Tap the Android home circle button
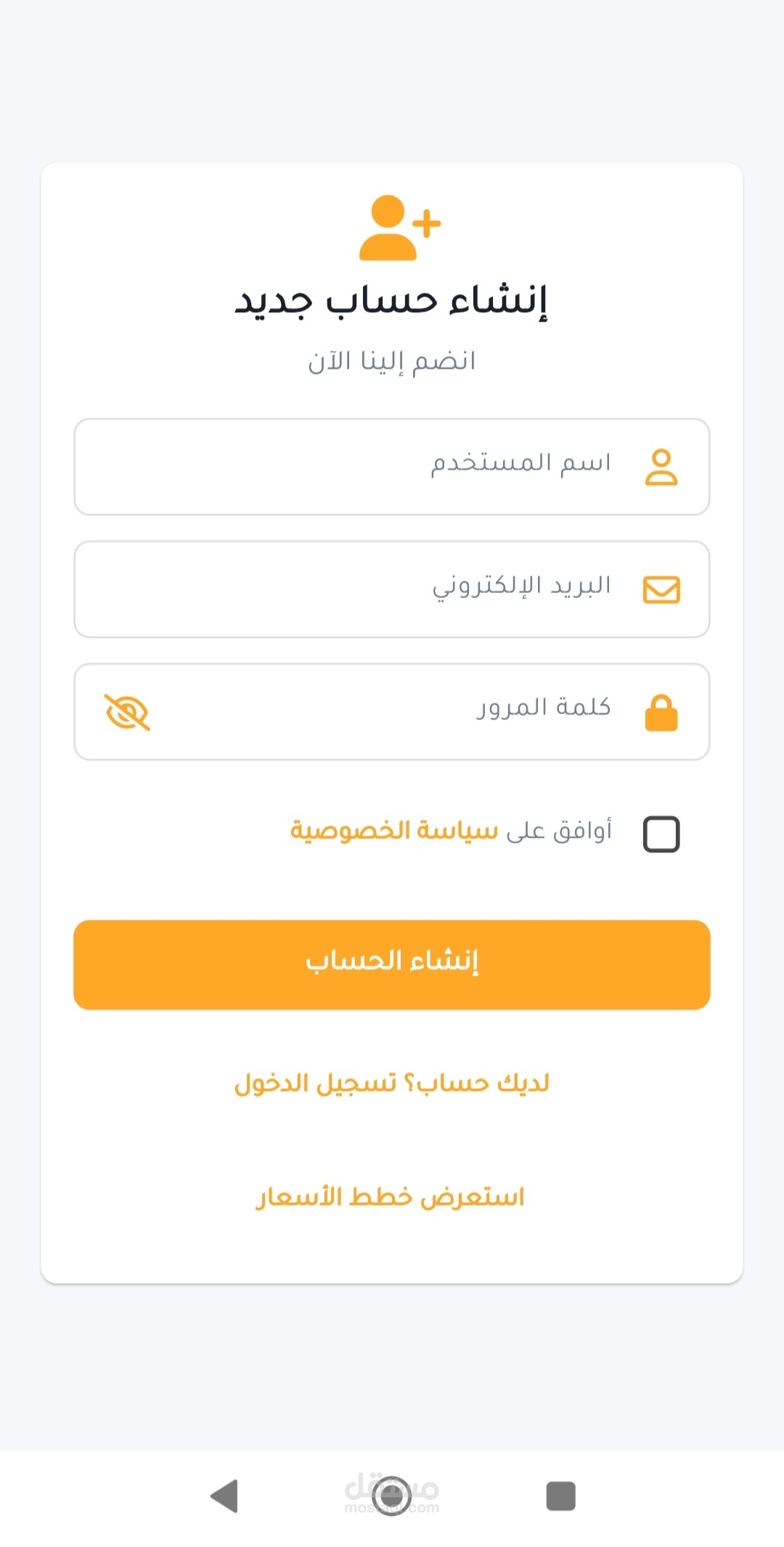 [x=391, y=1496]
